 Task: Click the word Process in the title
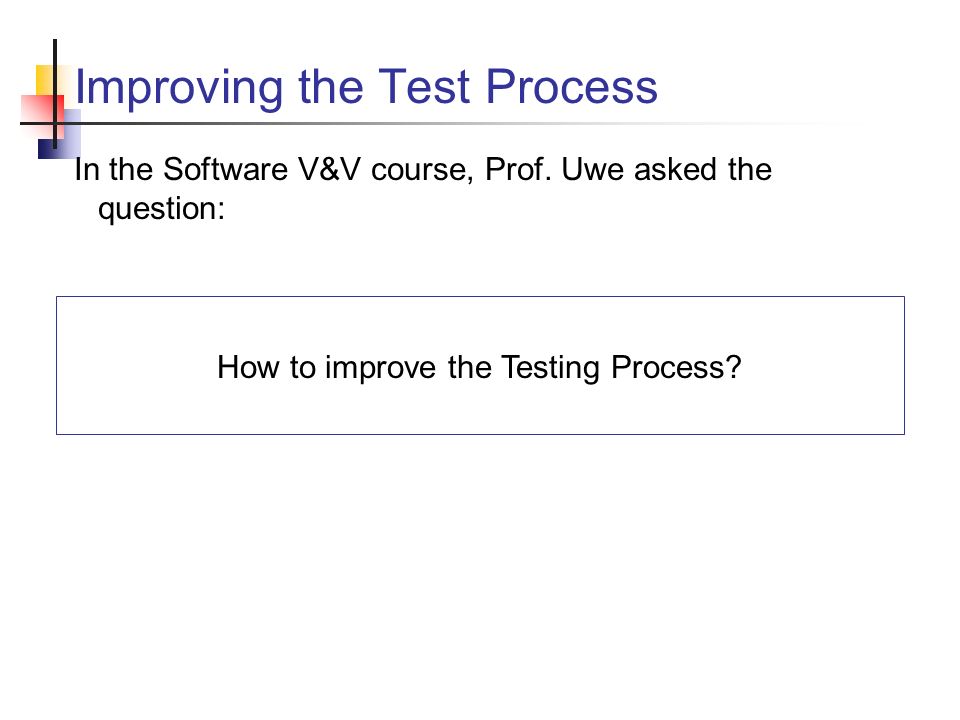click(572, 86)
